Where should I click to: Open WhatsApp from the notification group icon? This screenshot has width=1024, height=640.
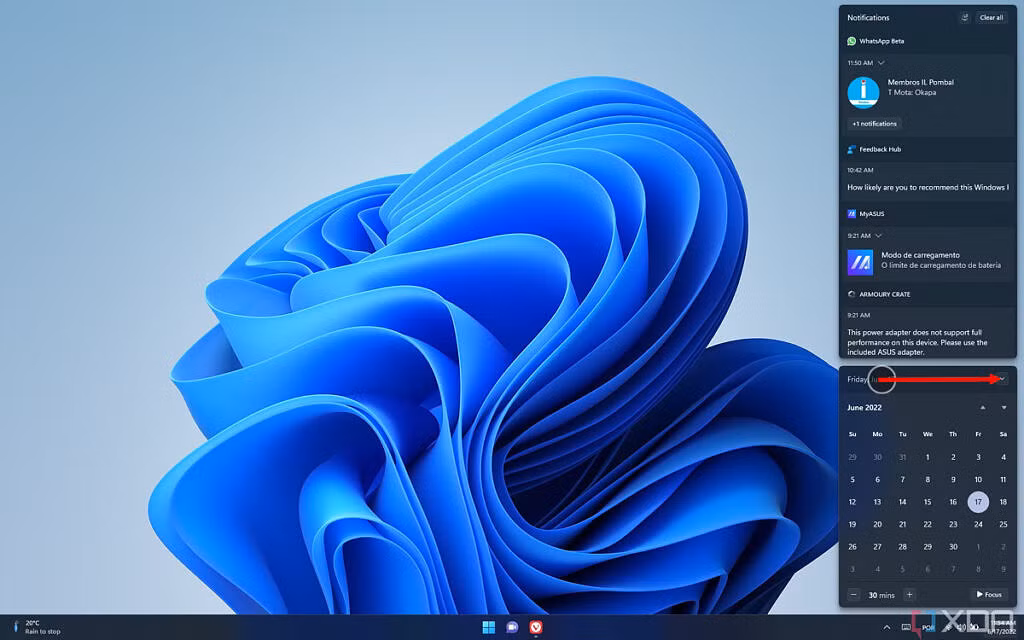(x=851, y=41)
